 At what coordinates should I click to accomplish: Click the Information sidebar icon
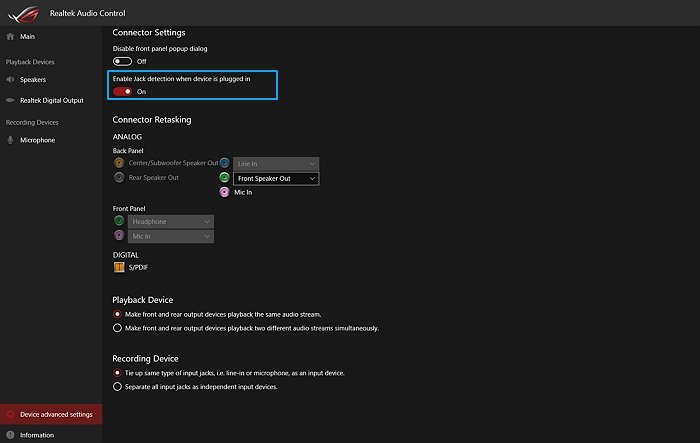click(10, 435)
